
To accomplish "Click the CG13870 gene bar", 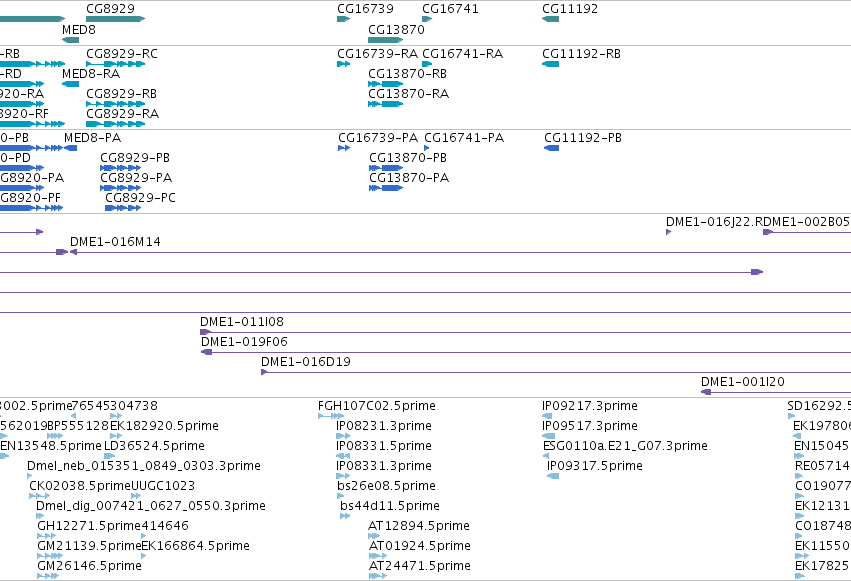I will (385, 40).
